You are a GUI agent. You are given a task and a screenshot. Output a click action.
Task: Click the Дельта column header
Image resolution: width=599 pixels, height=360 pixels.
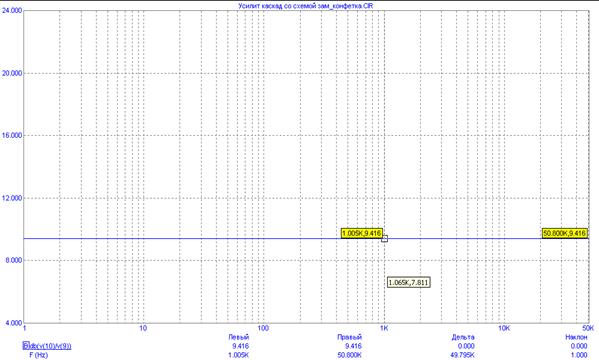click(x=463, y=337)
